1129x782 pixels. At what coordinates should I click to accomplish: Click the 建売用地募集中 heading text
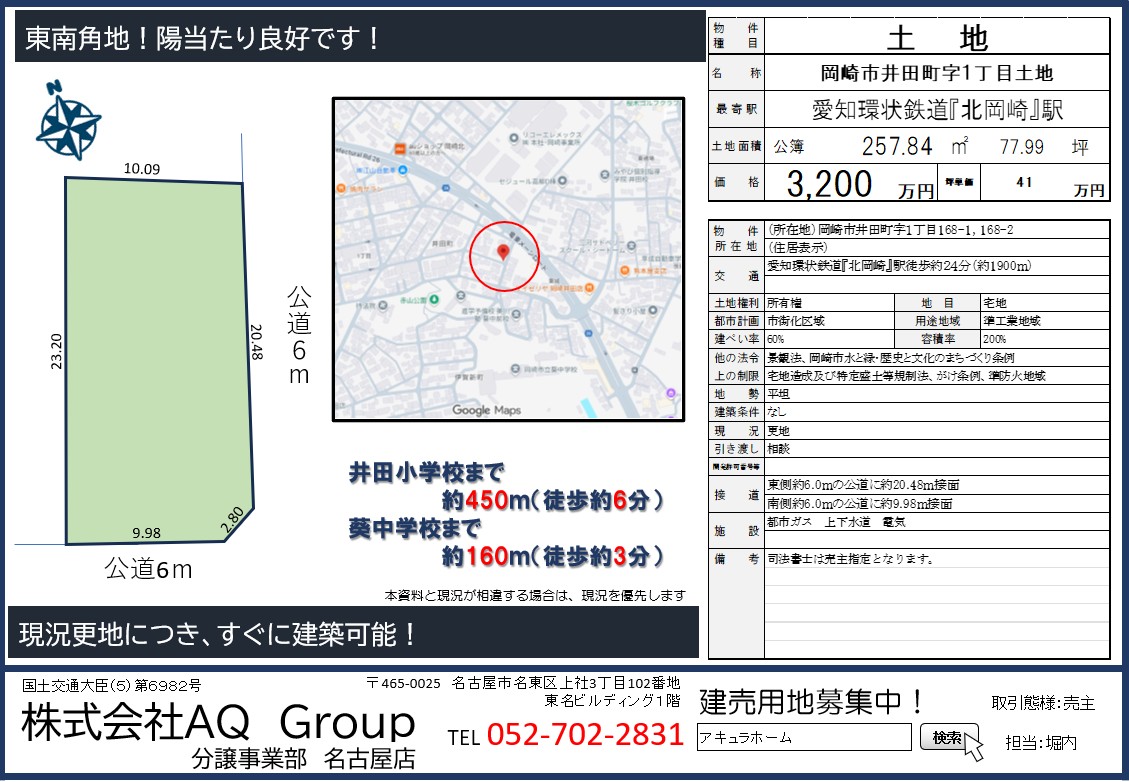pos(812,701)
